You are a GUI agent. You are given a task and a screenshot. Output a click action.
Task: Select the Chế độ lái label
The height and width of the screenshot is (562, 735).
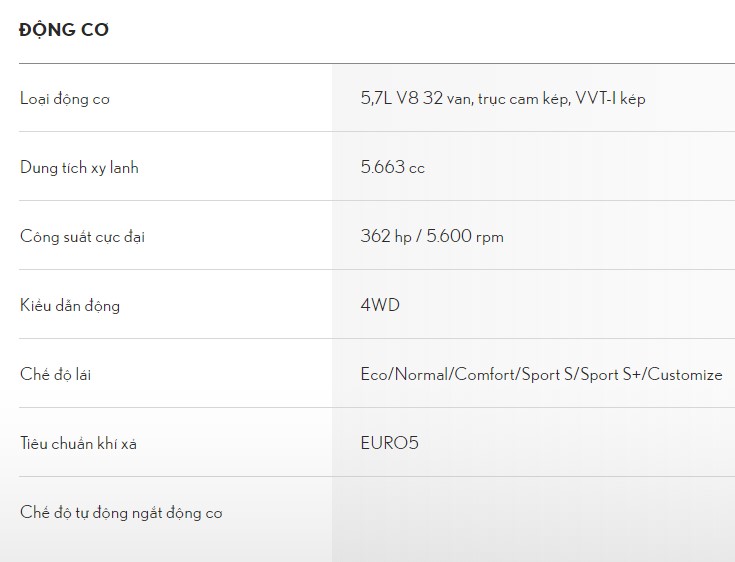(x=55, y=375)
